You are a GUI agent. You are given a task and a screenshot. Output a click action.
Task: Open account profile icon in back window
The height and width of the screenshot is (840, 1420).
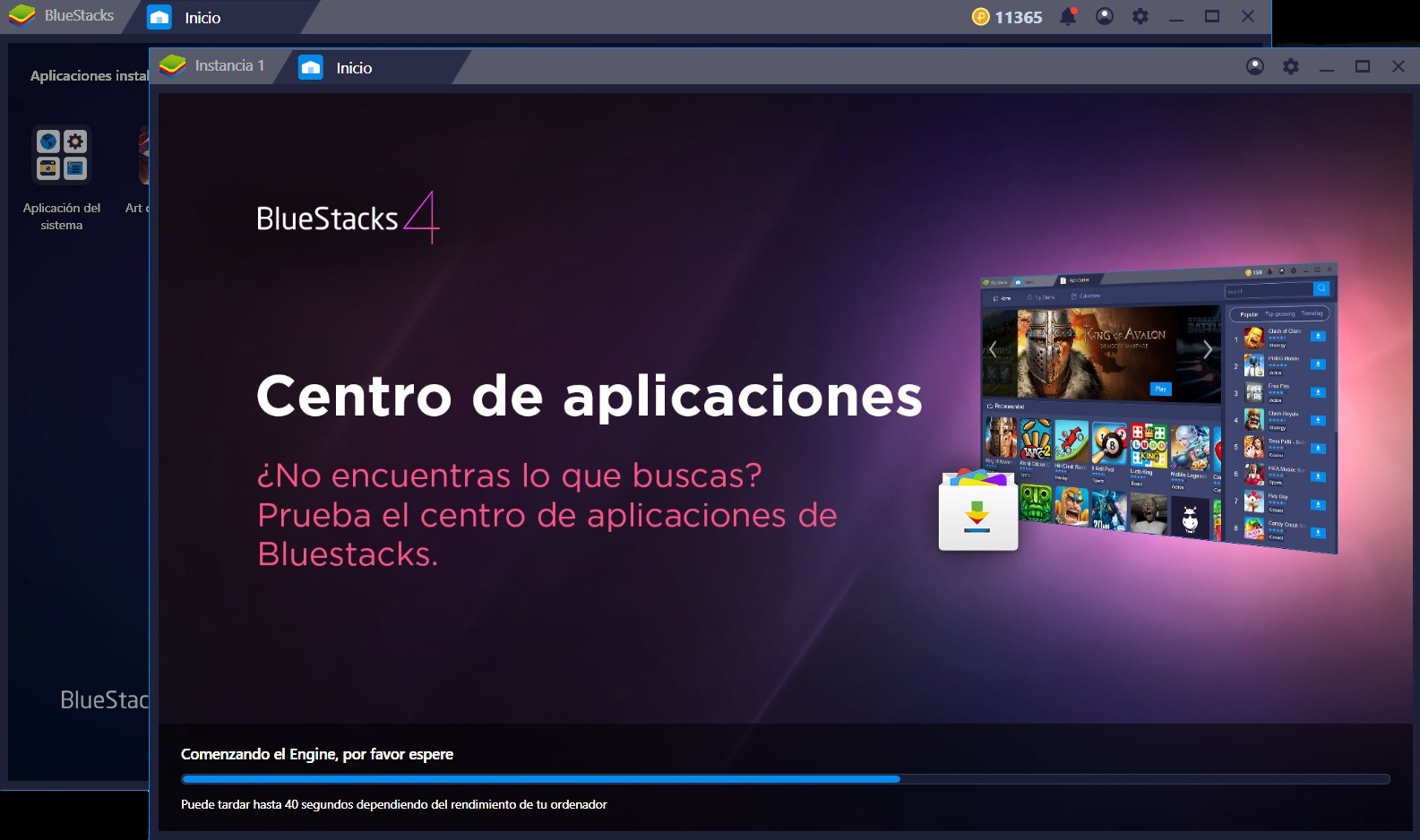pos(1105,16)
